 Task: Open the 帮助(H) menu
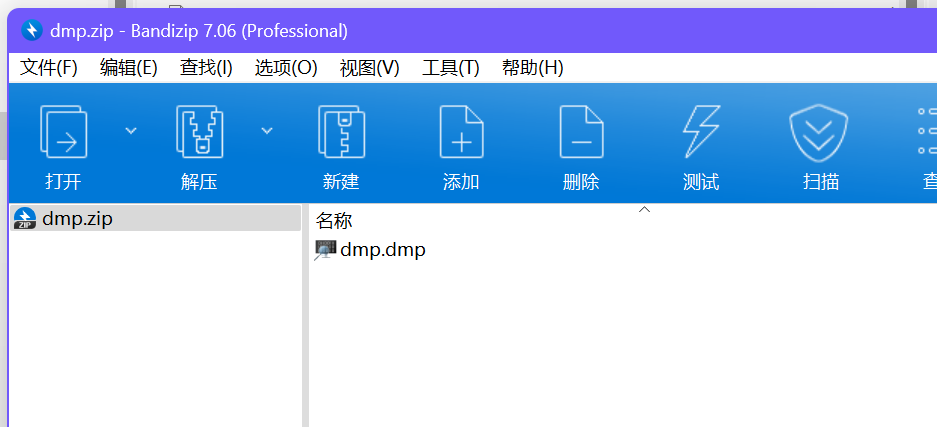point(532,68)
